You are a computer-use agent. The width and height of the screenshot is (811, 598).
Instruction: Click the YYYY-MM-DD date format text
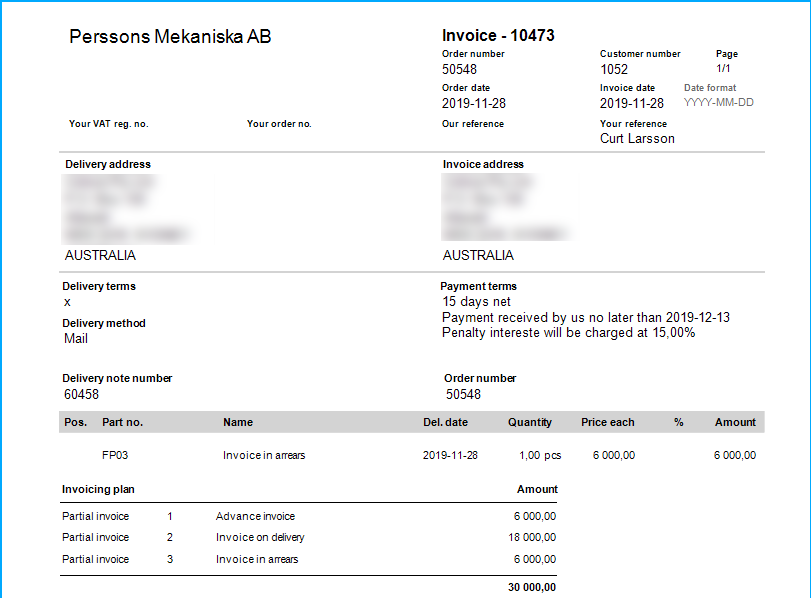coord(718,103)
